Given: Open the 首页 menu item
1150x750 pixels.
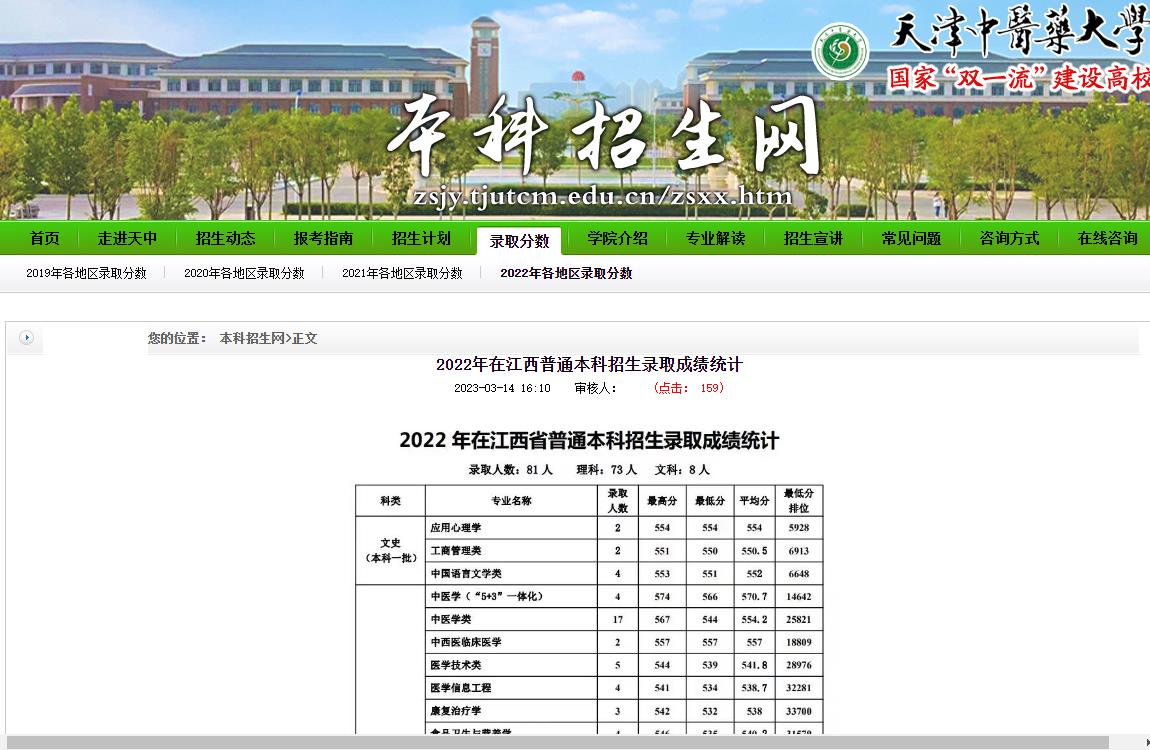Looking at the screenshot, I should click(45, 238).
